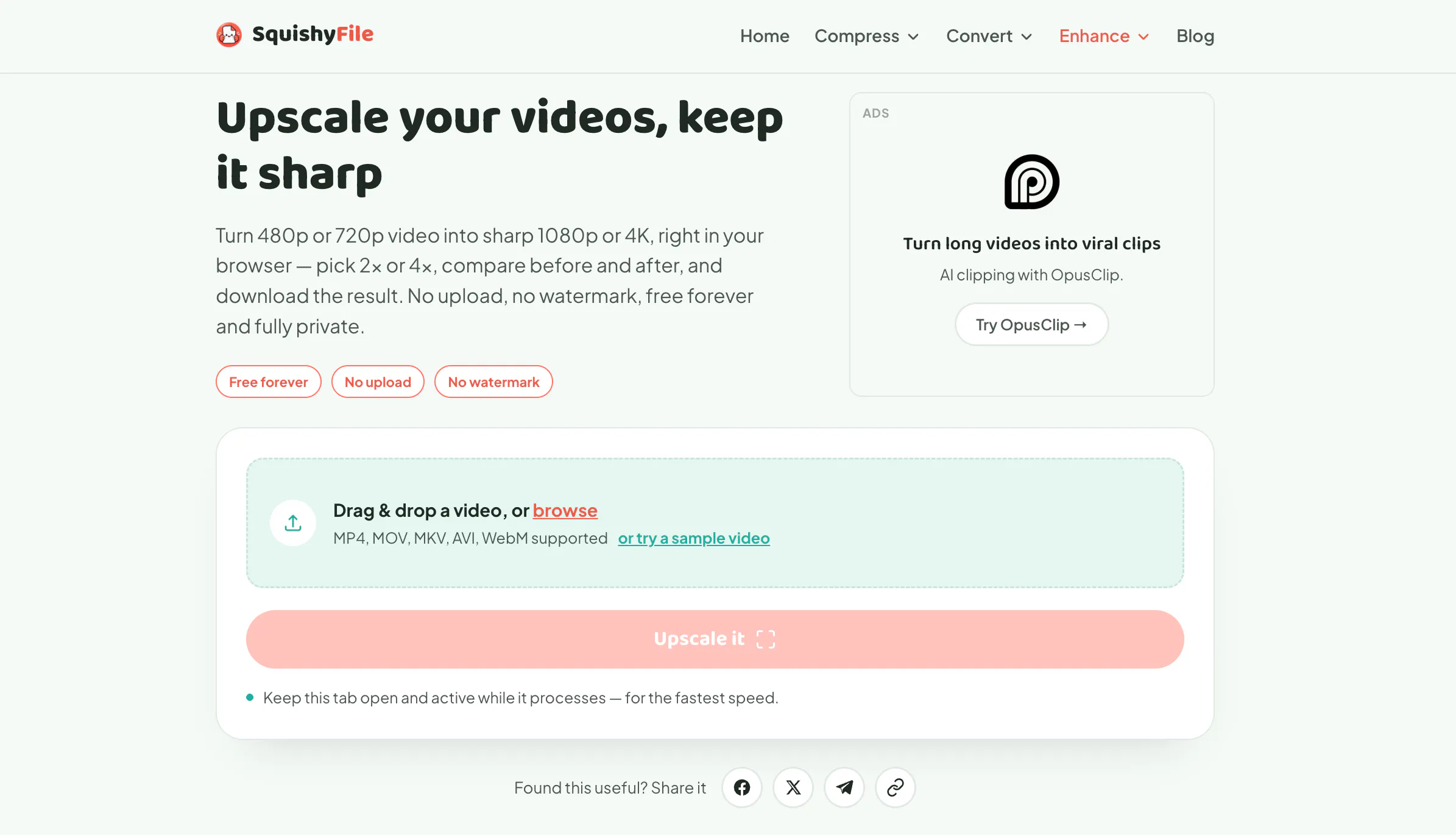Copy the page link with the chain icon
This screenshot has width=1456, height=835.
pyautogui.click(x=896, y=787)
